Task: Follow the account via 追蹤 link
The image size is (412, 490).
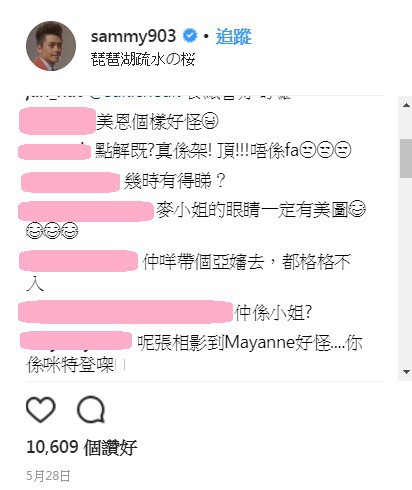Action: click(x=233, y=36)
